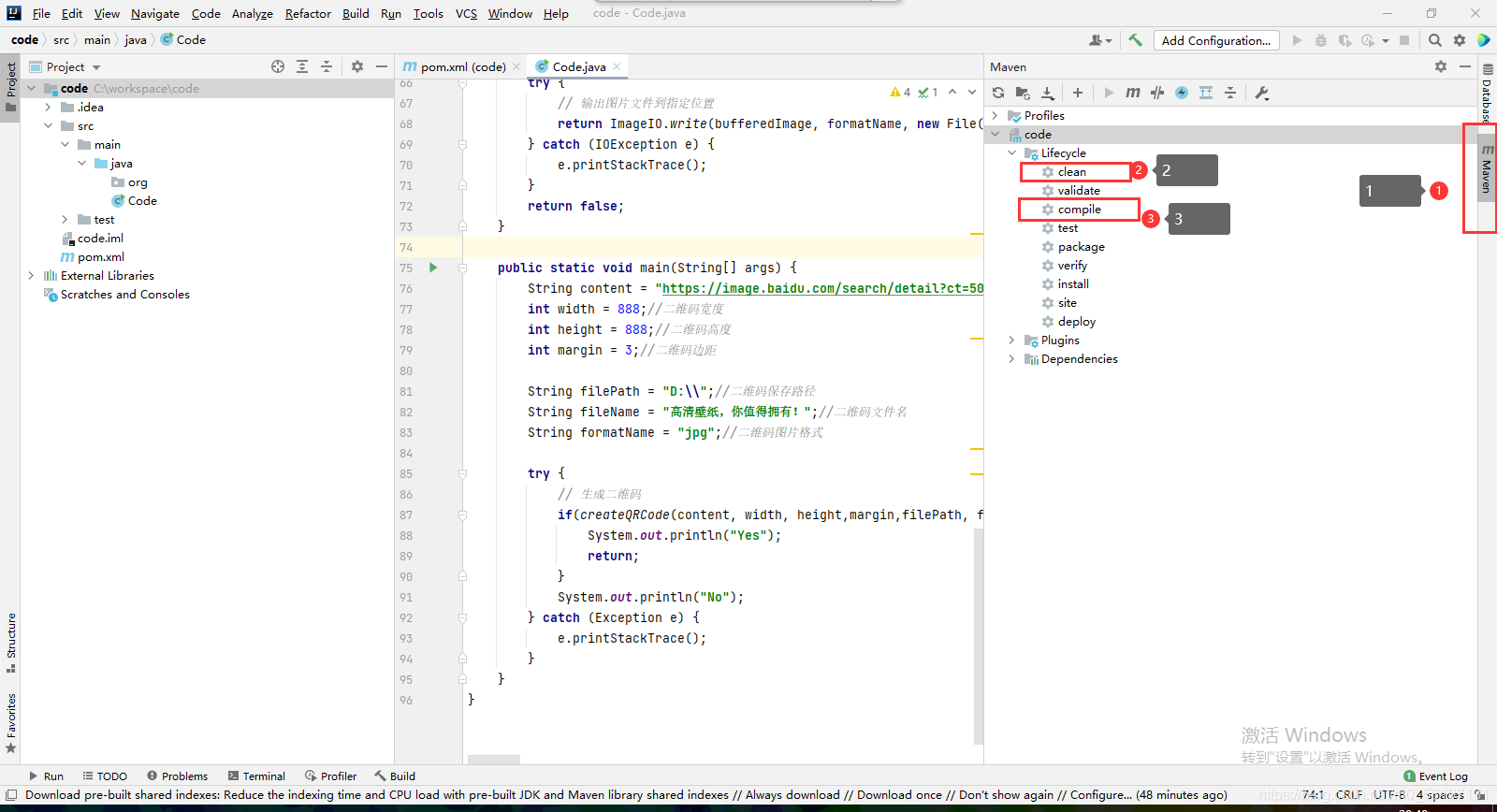Open the File menu
Screen dimensions: 1497x812
coord(41,13)
